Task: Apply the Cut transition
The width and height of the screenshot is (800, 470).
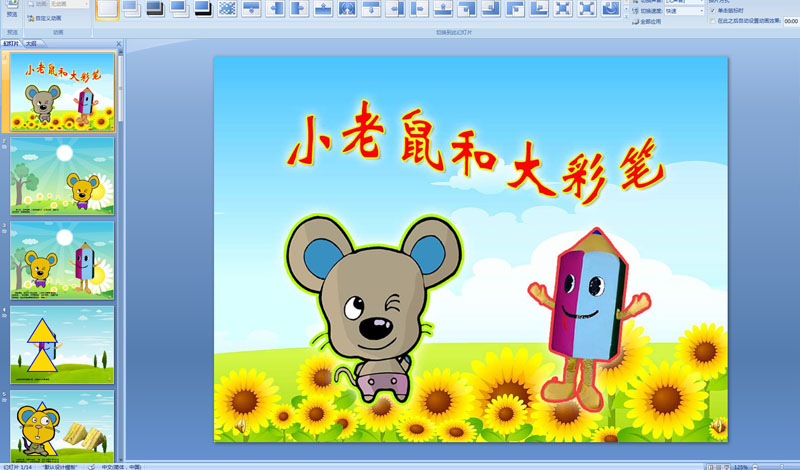Action: pyautogui.click(x=180, y=8)
